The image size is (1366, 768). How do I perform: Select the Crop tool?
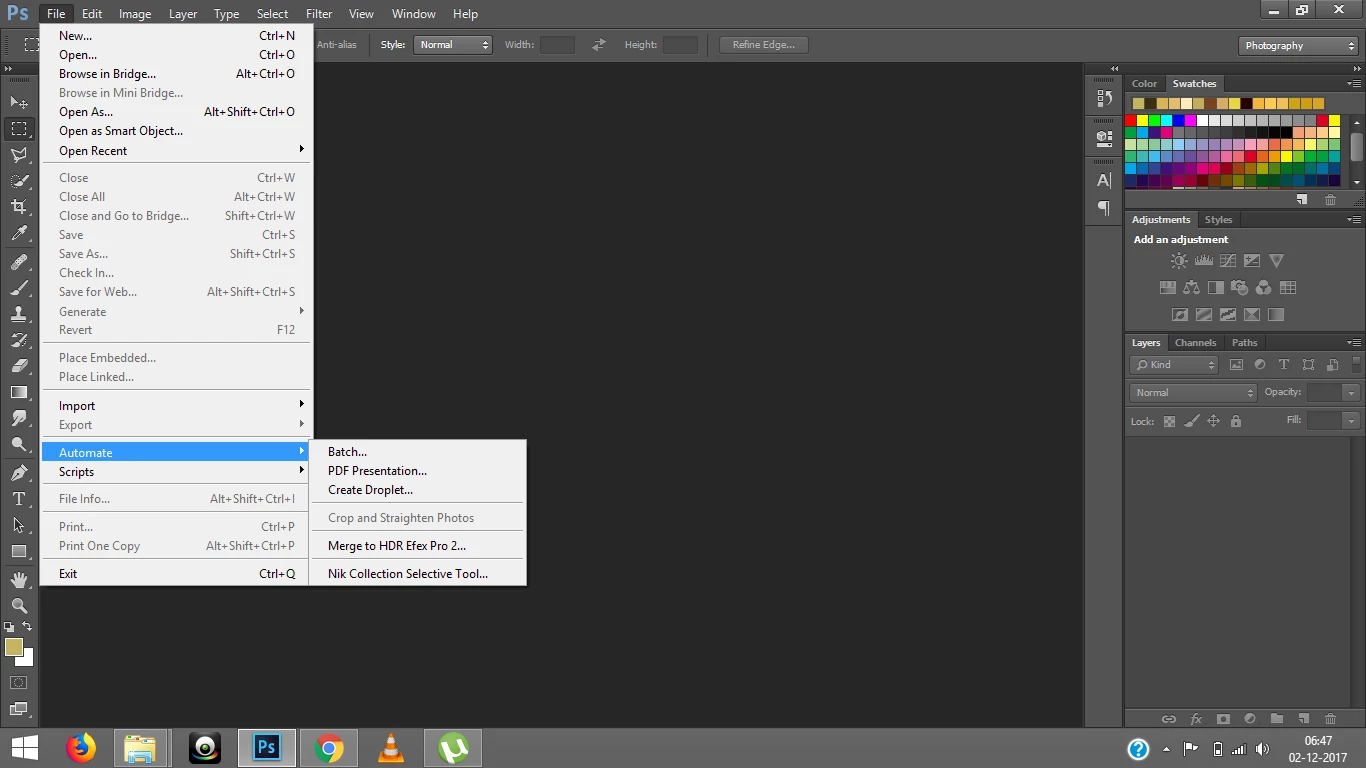(x=19, y=207)
